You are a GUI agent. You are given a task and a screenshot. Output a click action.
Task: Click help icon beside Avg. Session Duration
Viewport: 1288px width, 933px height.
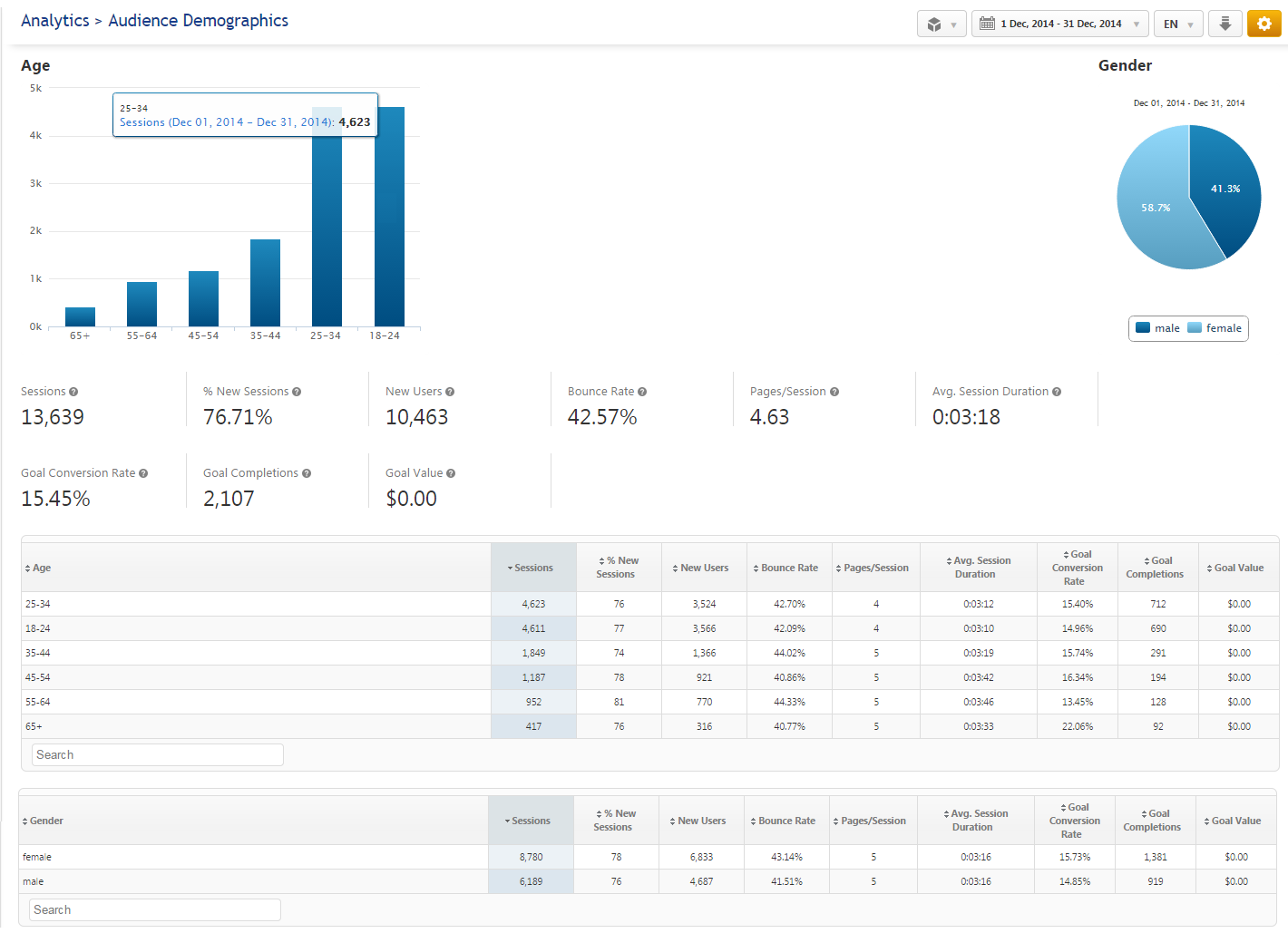pos(1057,392)
